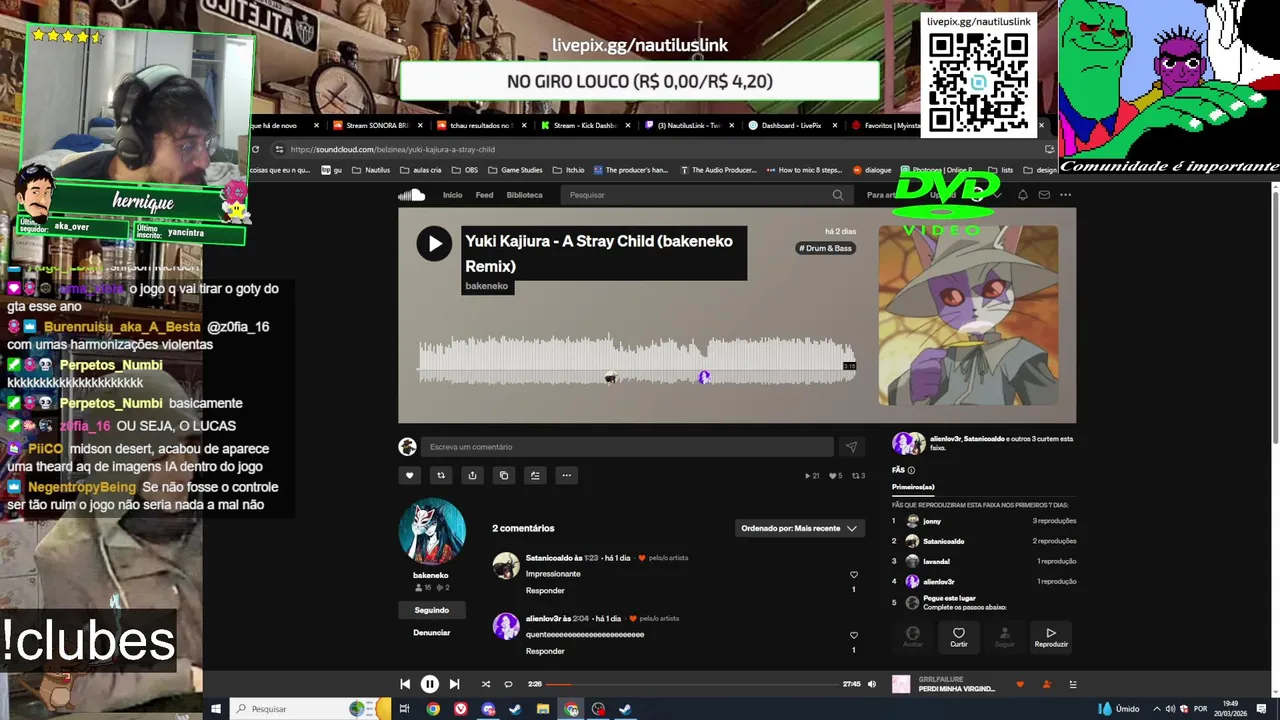Open Task View on the taskbar
The image size is (1280, 720).
click(x=405, y=709)
